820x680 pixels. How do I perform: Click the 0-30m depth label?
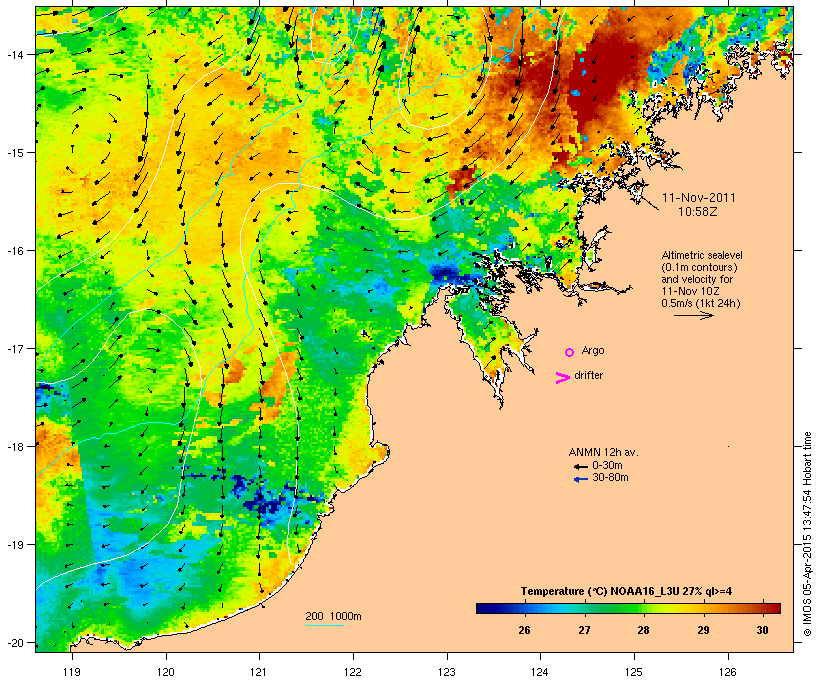tap(607, 466)
